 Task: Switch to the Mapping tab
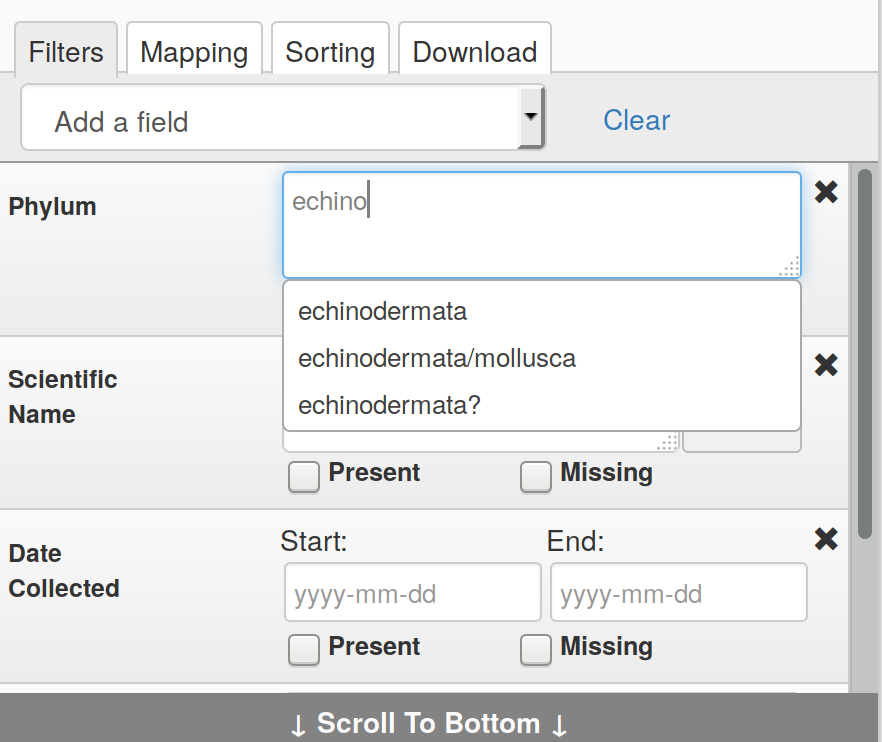click(x=194, y=52)
